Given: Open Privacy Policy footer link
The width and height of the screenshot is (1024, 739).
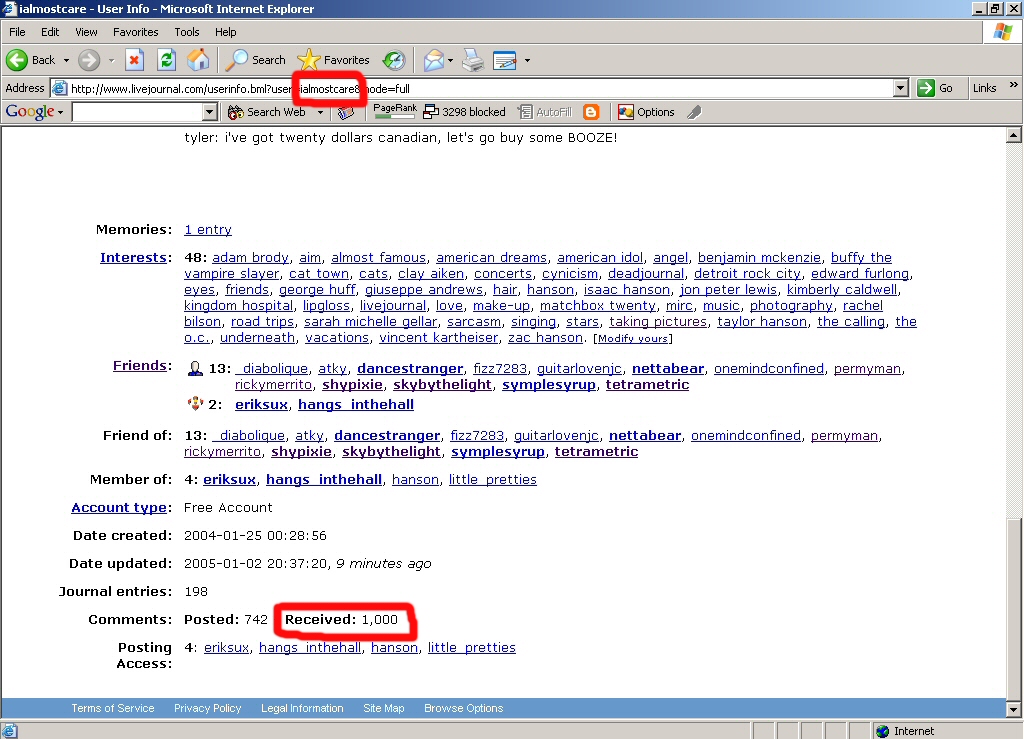Looking at the screenshot, I should coord(207,708).
